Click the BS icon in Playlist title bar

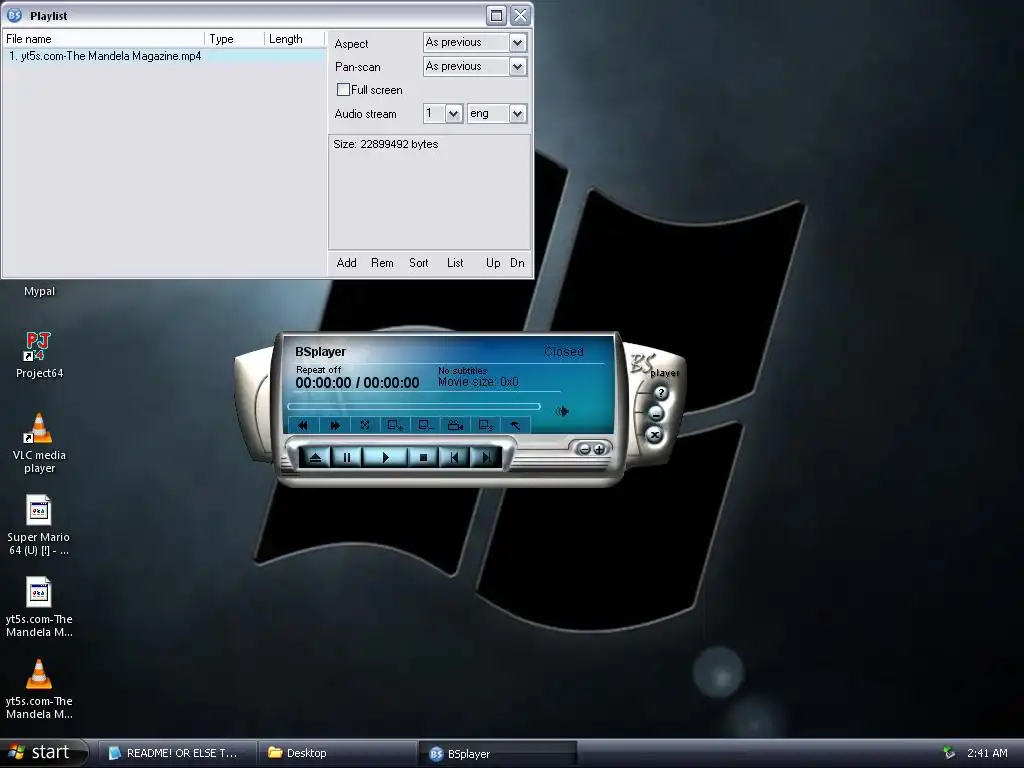coord(14,15)
